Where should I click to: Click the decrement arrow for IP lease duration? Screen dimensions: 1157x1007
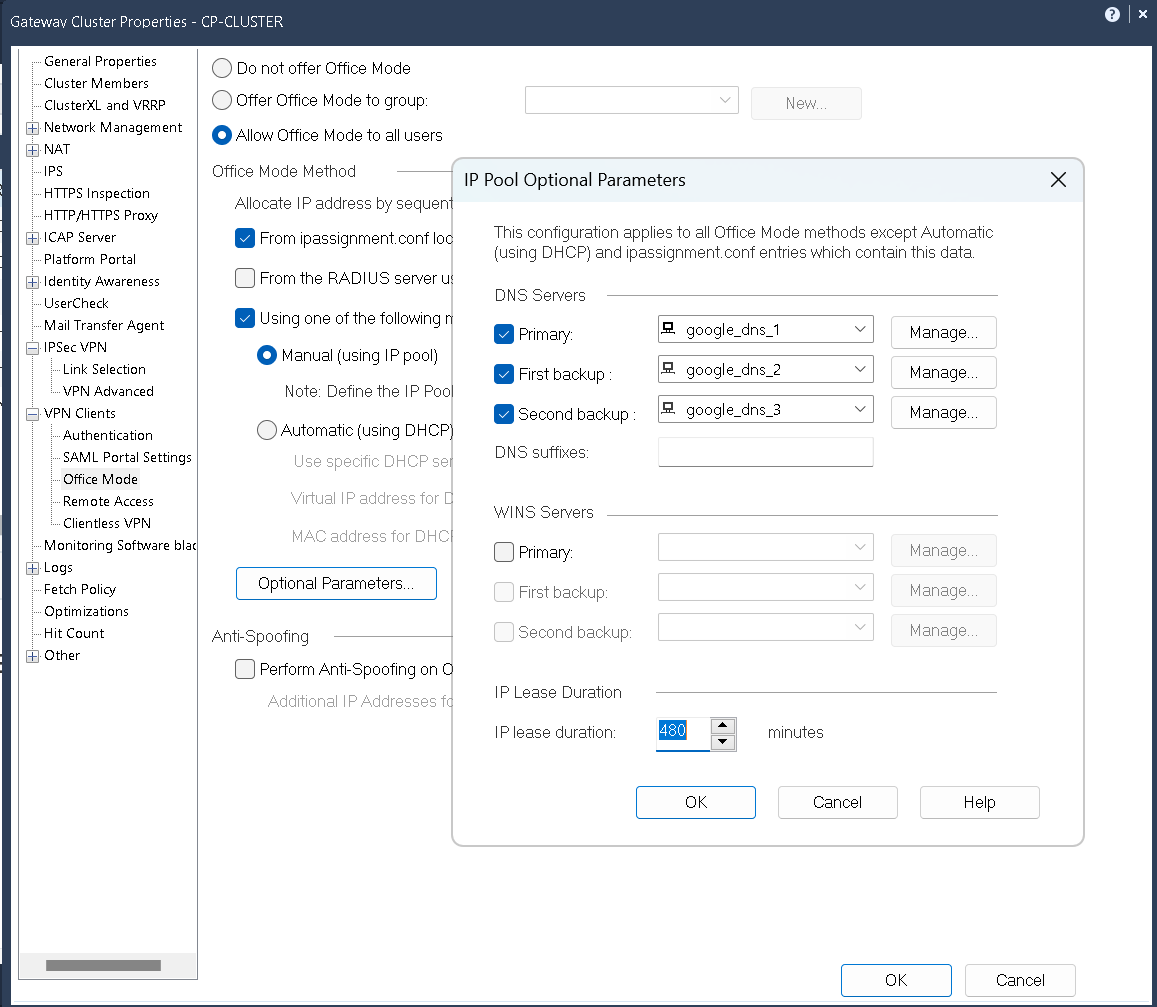tap(724, 742)
